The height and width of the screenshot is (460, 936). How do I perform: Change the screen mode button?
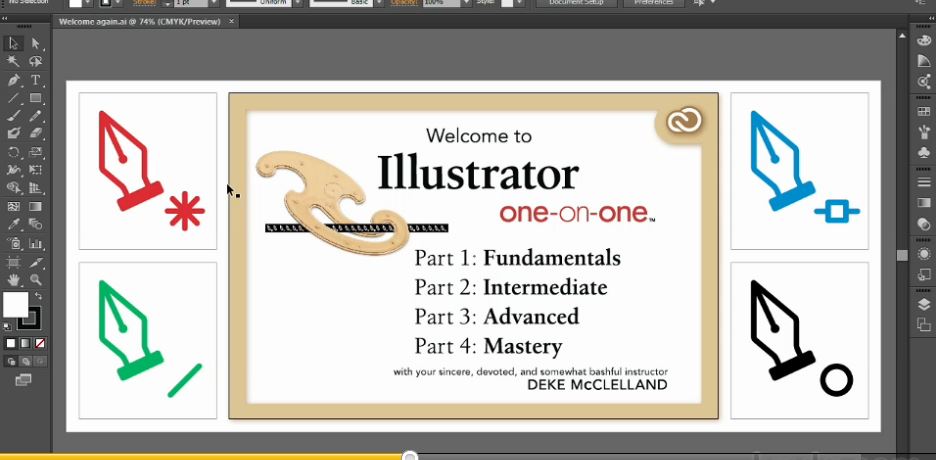23,379
